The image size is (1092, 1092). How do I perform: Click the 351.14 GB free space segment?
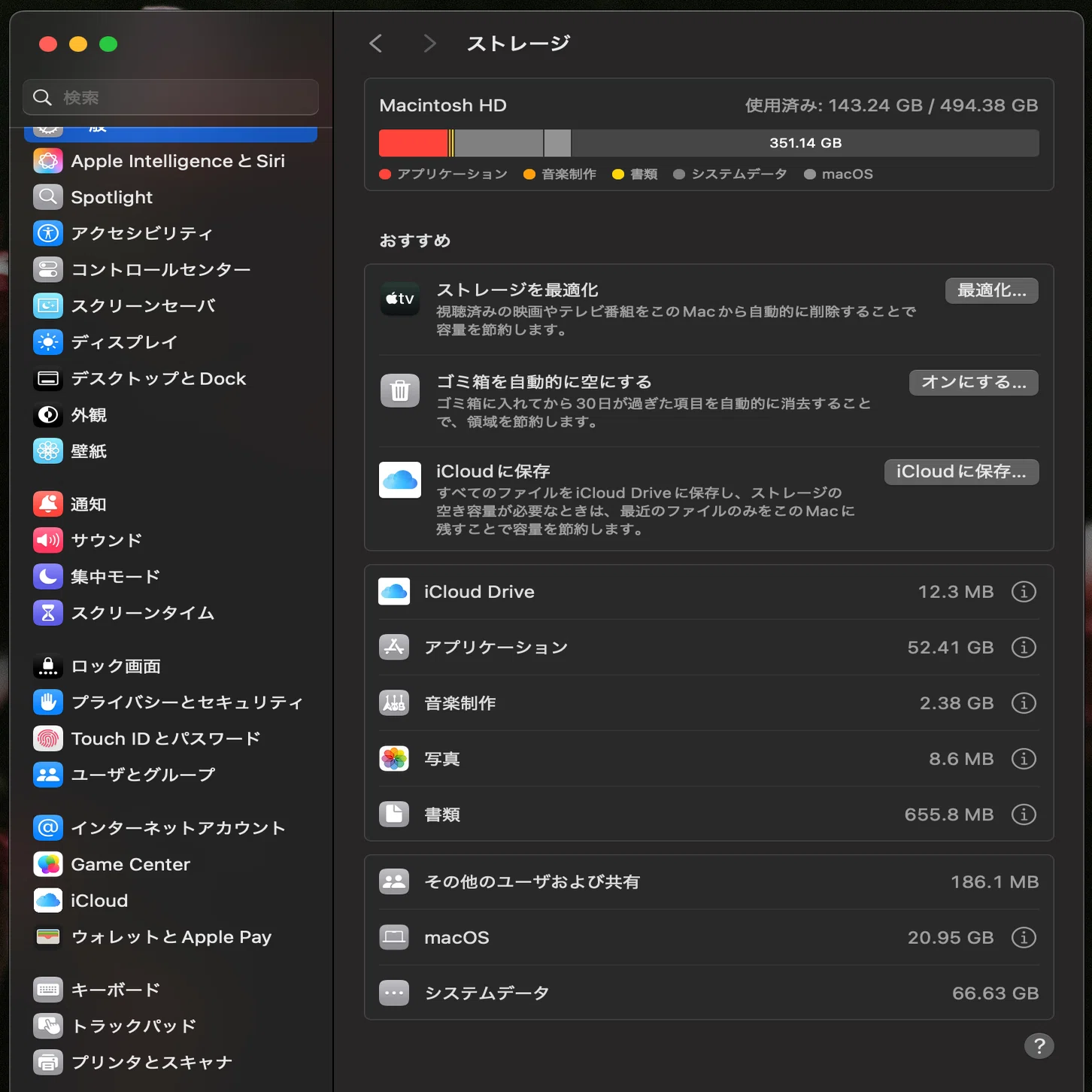coord(805,143)
